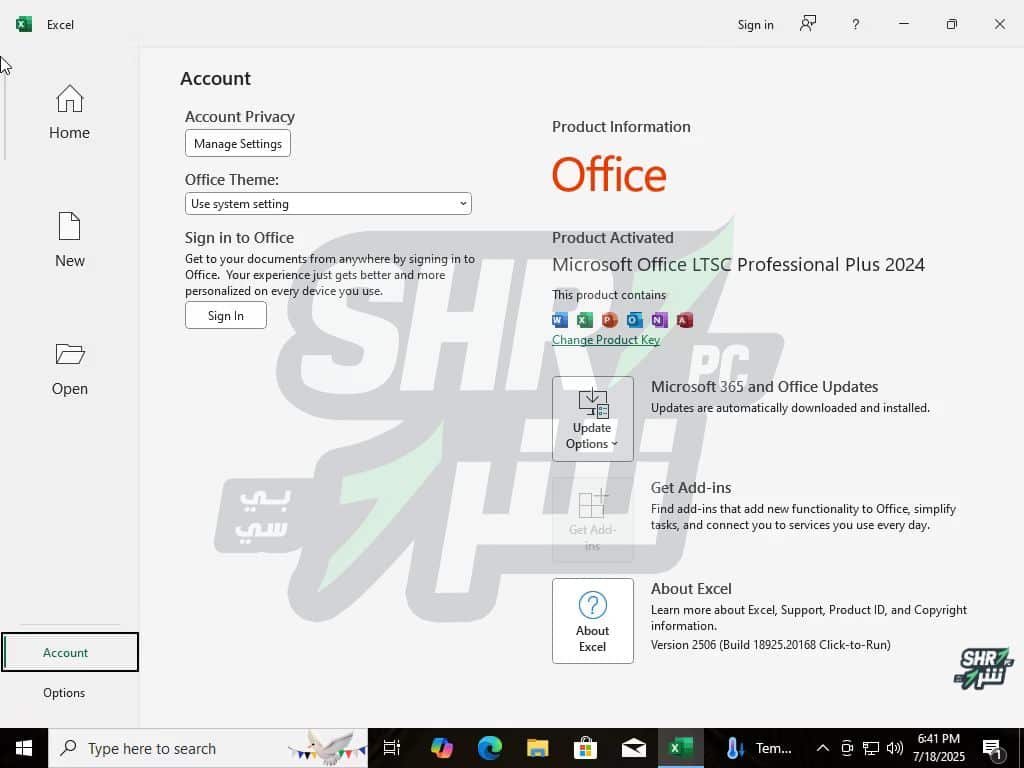Open the Account tab in sidebar
Screen dimensions: 1024x768
click(70, 652)
